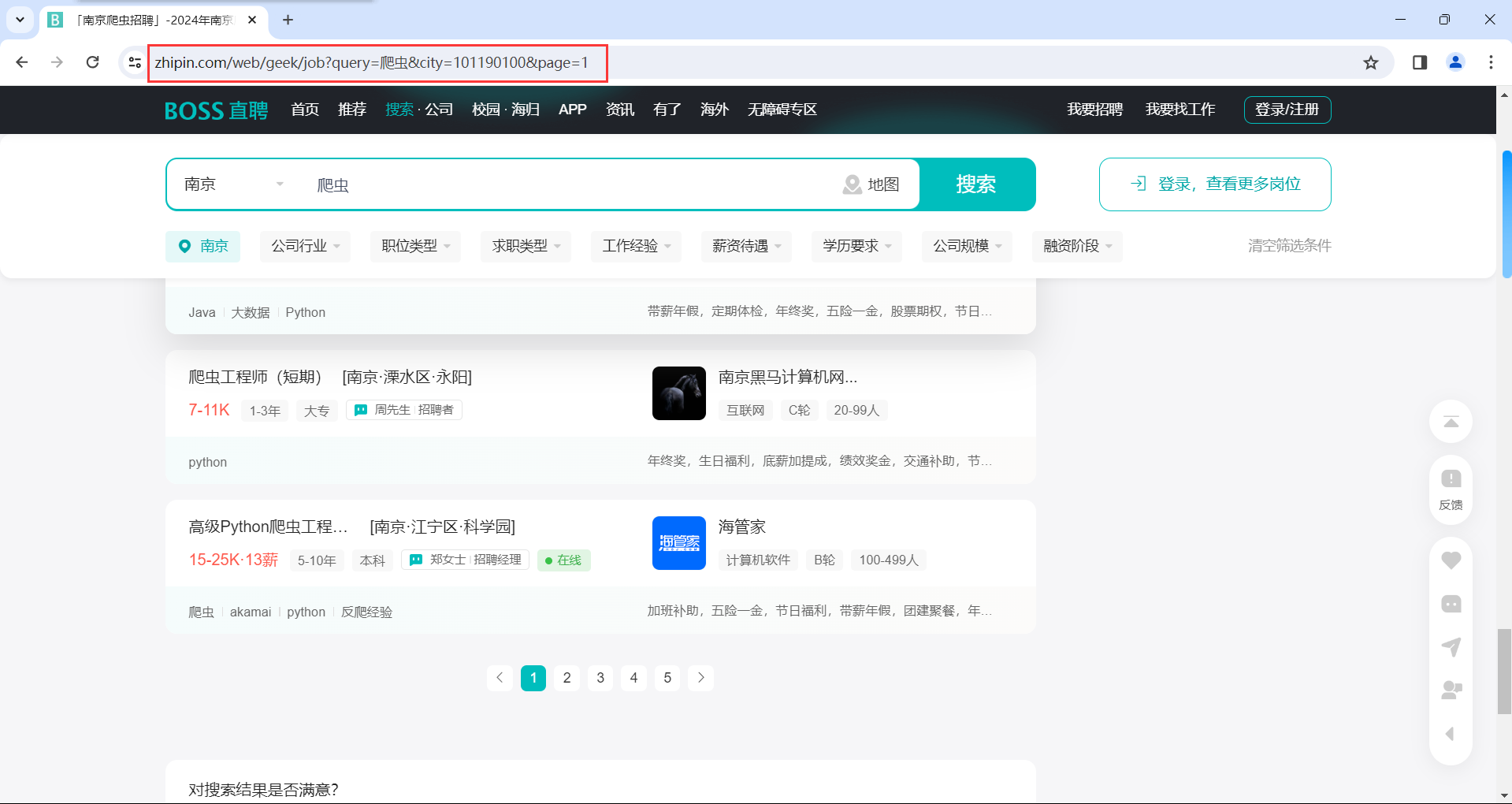1512x804 pixels.
Task: Click the heart icon in sidebar
Action: (1451, 560)
